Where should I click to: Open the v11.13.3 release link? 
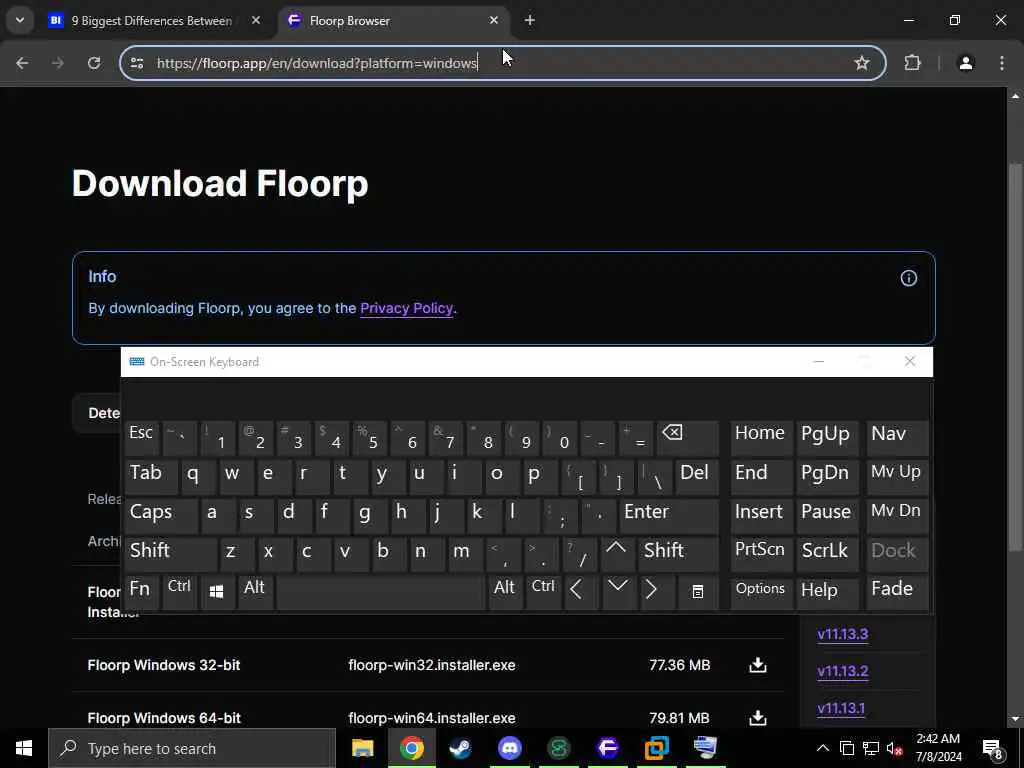pyautogui.click(x=842, y=634)
